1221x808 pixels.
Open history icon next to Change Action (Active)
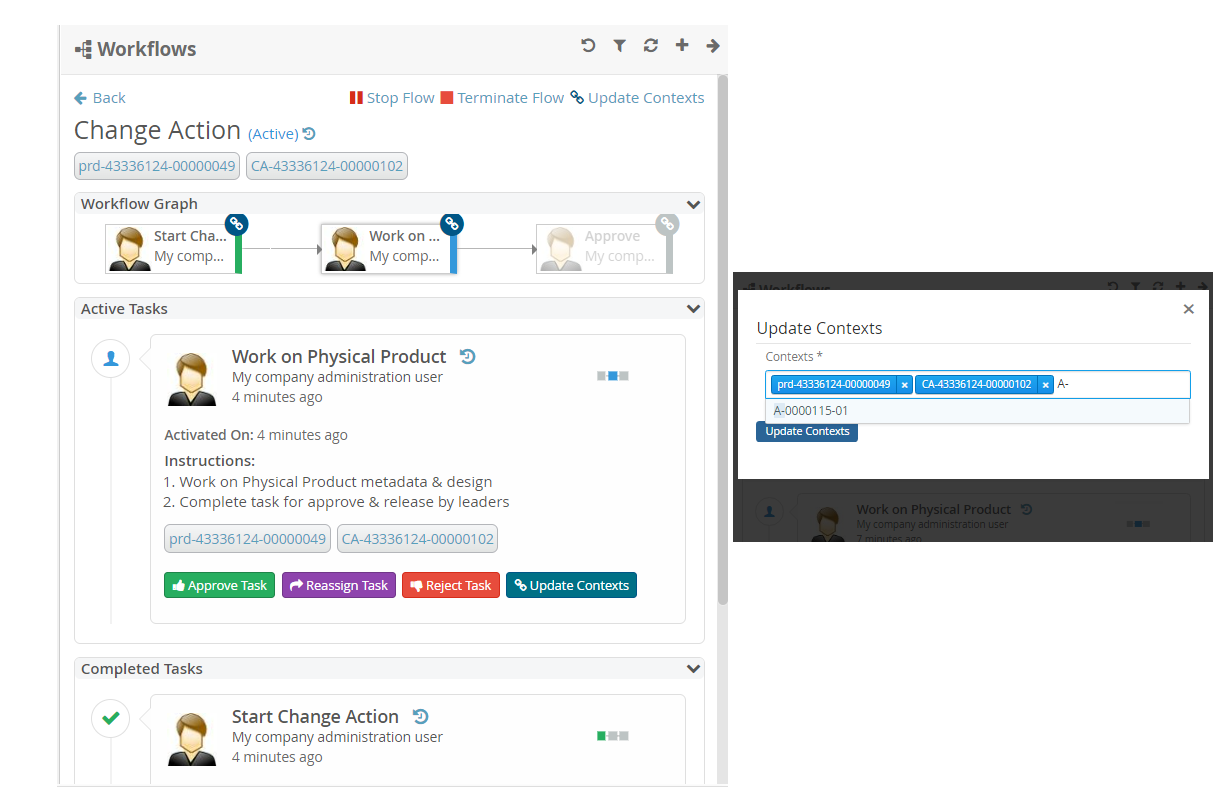tap(309, 134)
